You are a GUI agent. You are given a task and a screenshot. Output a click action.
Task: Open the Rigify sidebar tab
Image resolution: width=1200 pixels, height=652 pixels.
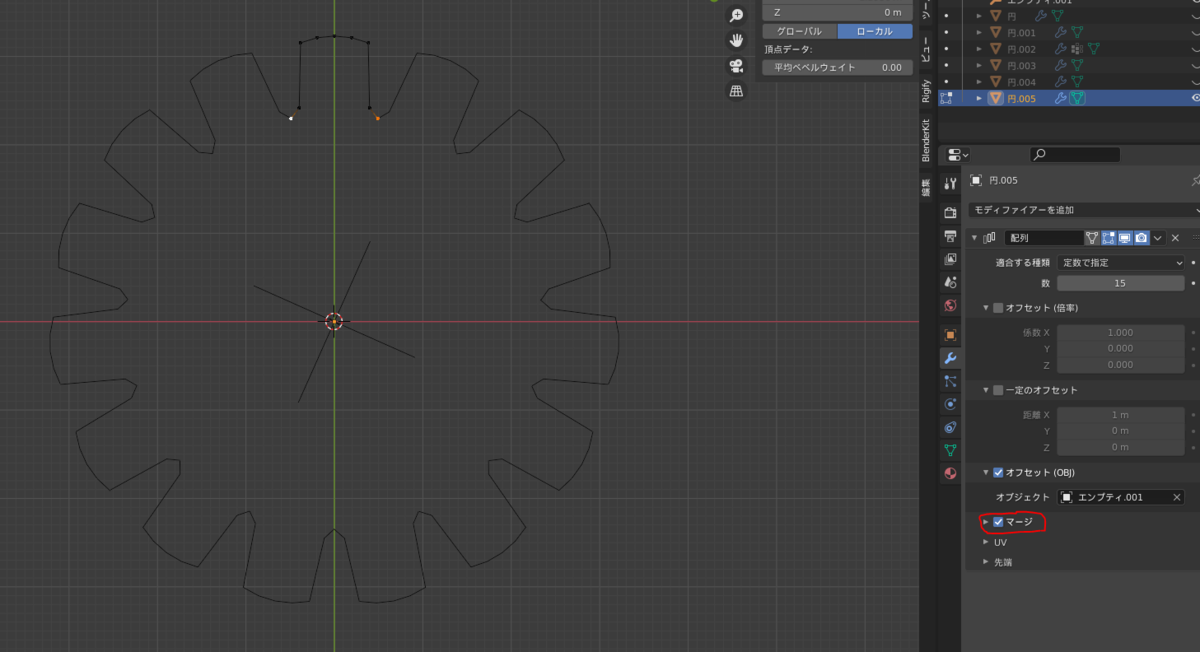pyautogui.click(x=926, y=91)
